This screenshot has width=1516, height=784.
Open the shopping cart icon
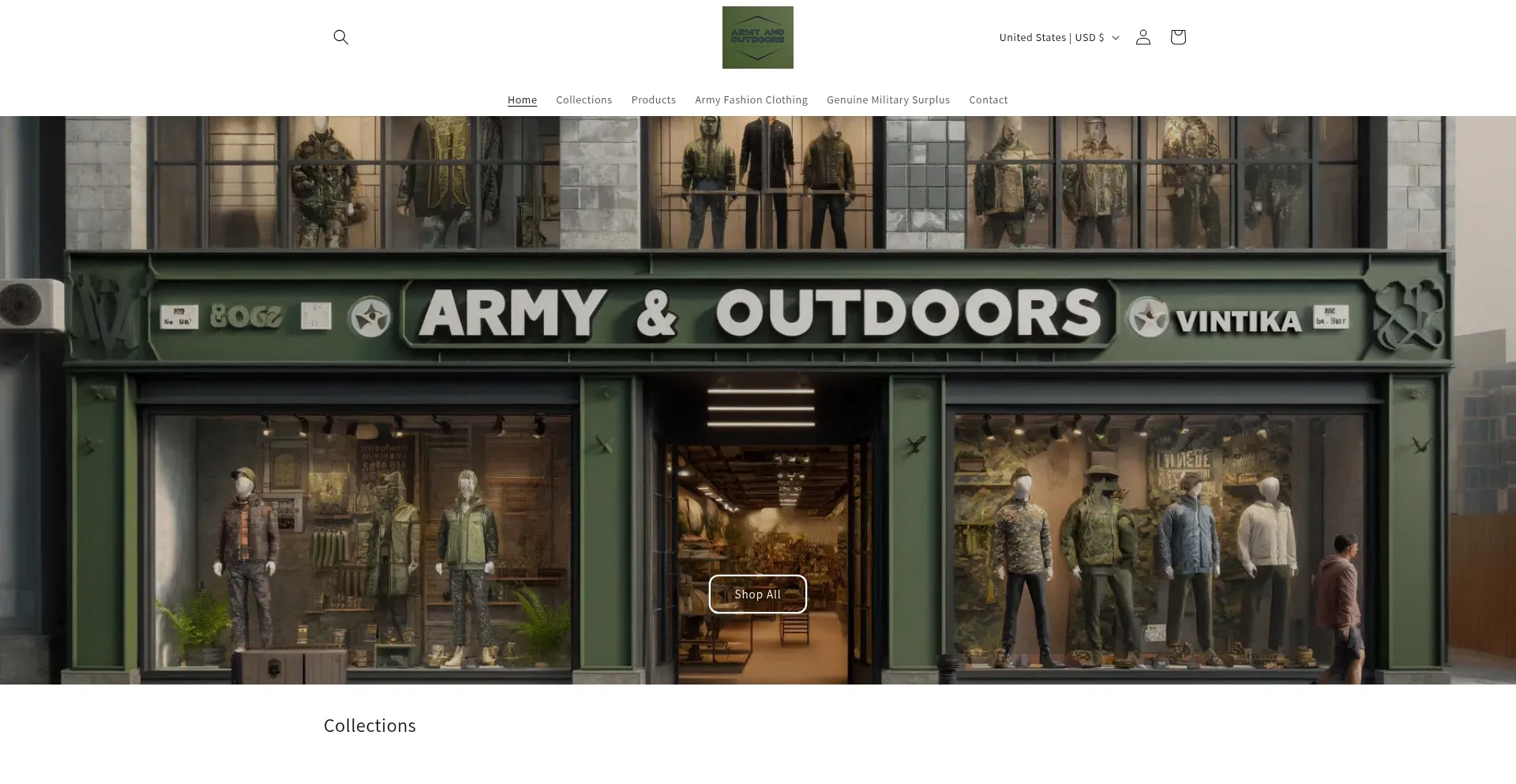click(x=1177, y=37)
